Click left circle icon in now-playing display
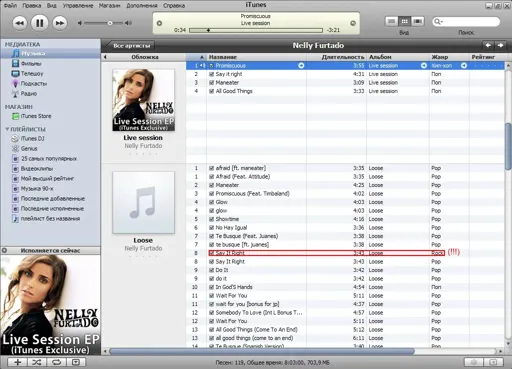This screenshot has height=369, width=512. tap(159, 23)
